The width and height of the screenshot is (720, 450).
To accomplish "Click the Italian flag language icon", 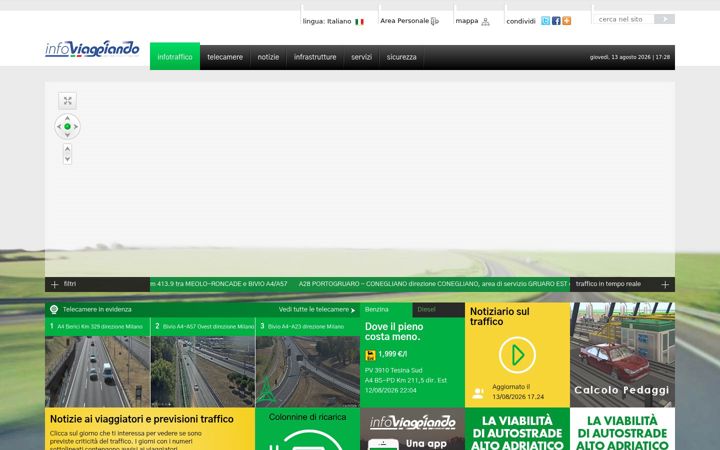I will (x=360, y=22).
